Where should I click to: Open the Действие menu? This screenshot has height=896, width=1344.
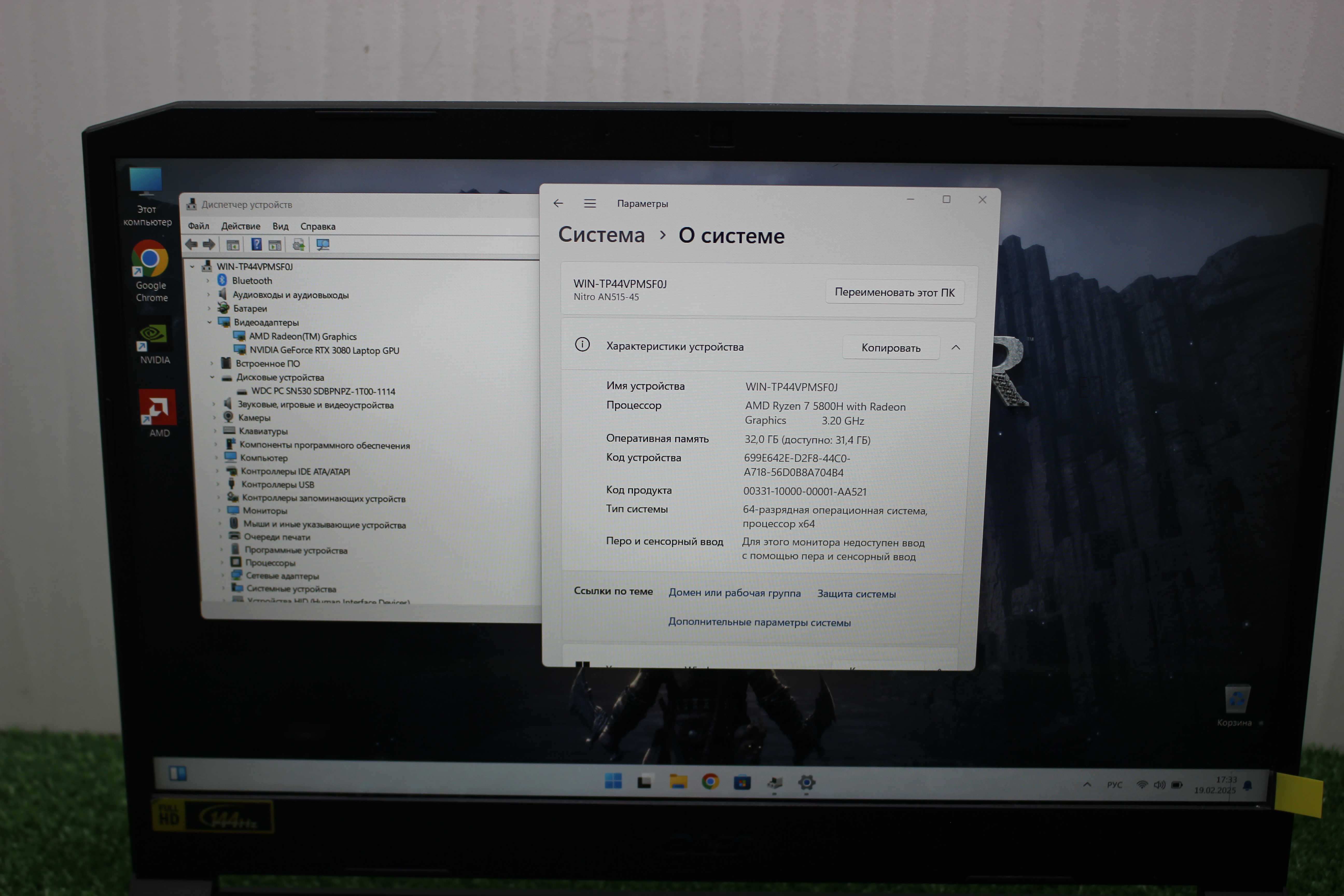(x=241, y=226)
